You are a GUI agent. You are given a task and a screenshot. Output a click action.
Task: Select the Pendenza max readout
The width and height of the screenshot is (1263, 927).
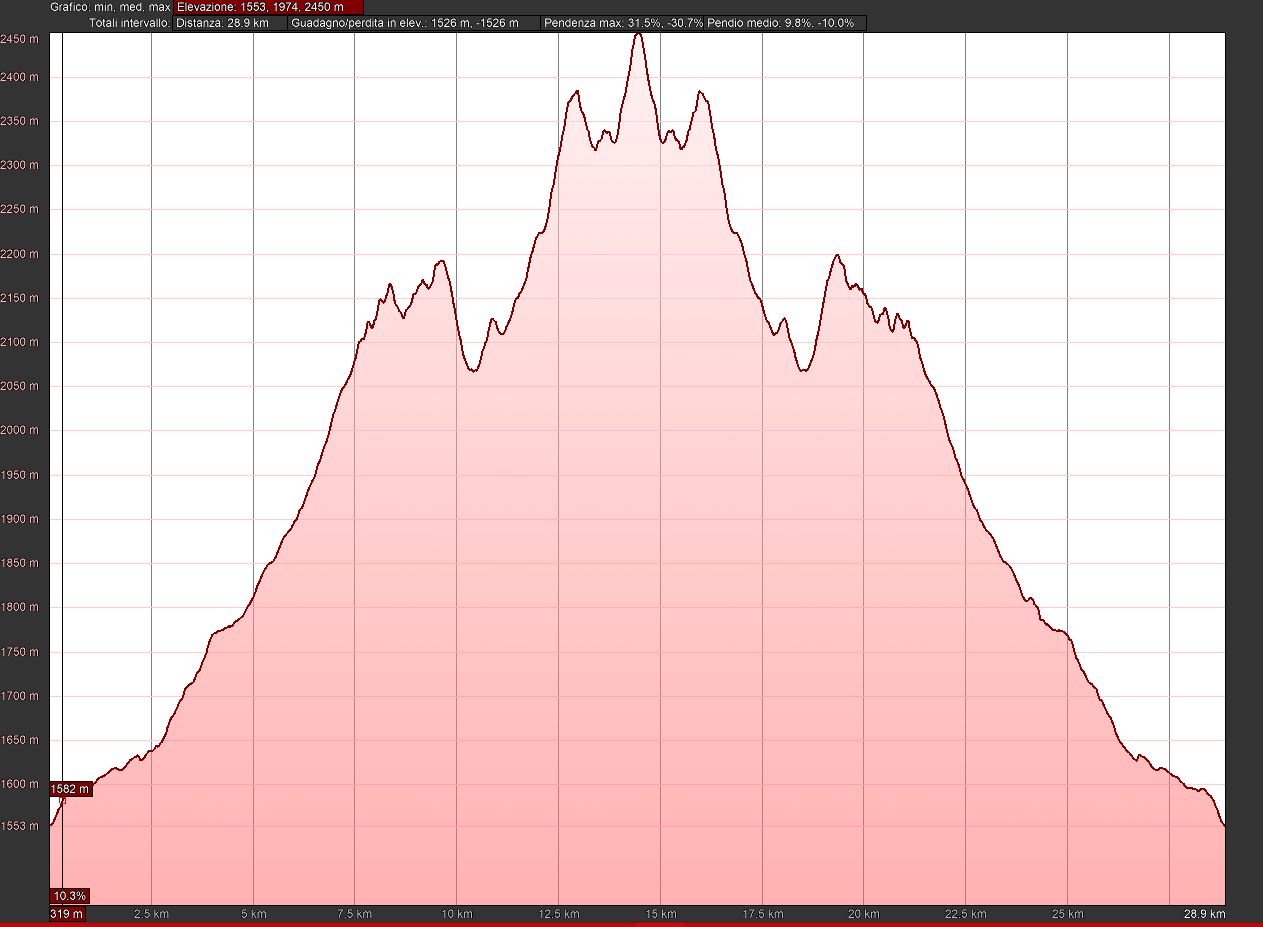click(x=622, y=22)
